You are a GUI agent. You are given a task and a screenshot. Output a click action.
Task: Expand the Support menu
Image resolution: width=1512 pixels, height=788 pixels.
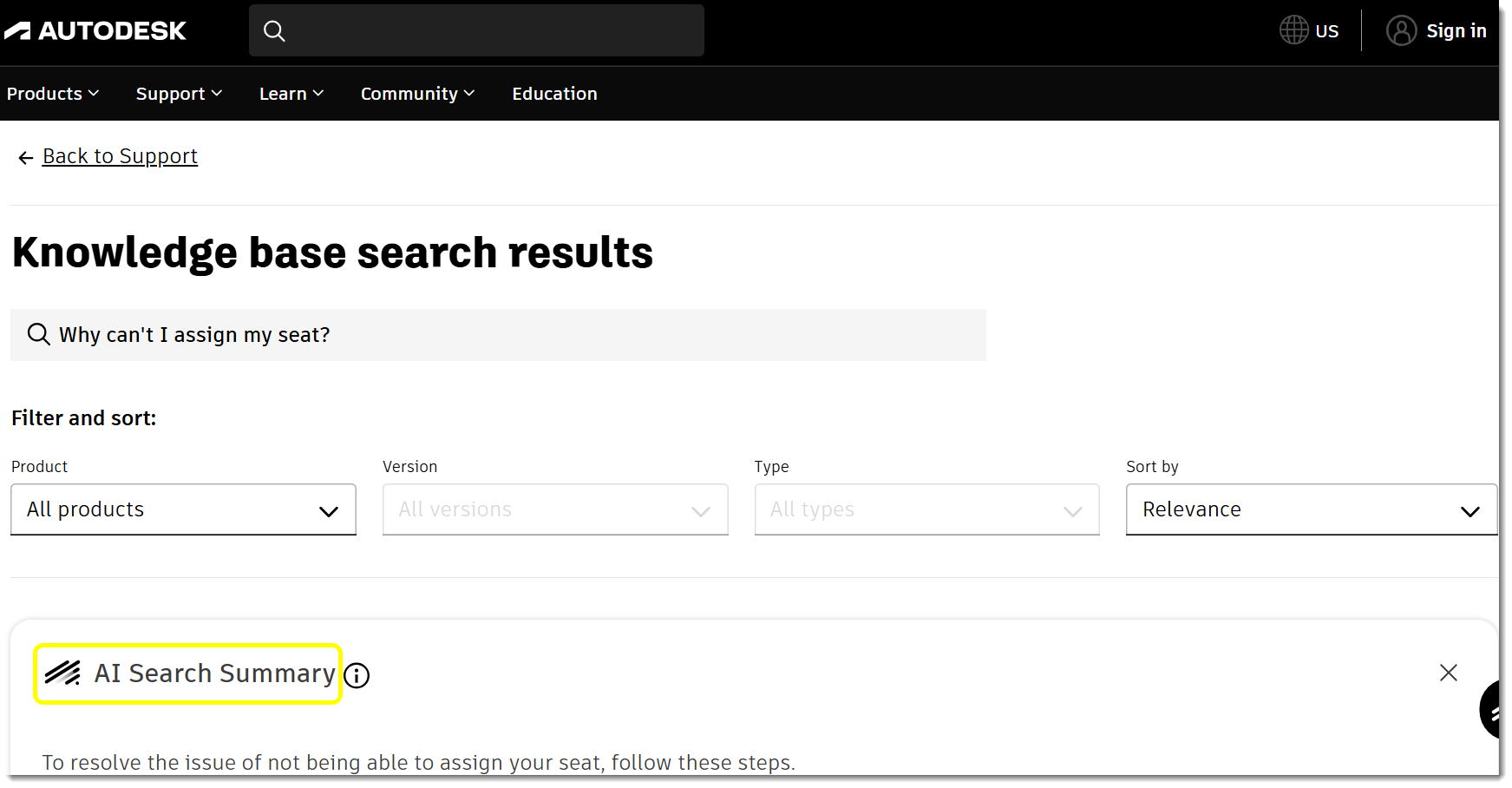click(x=180, y=94)
